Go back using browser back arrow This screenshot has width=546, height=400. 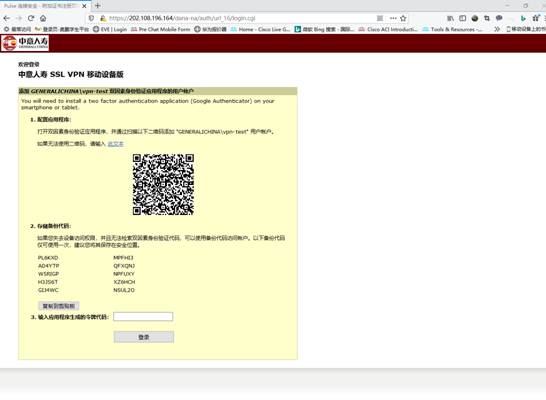[7, 18]
